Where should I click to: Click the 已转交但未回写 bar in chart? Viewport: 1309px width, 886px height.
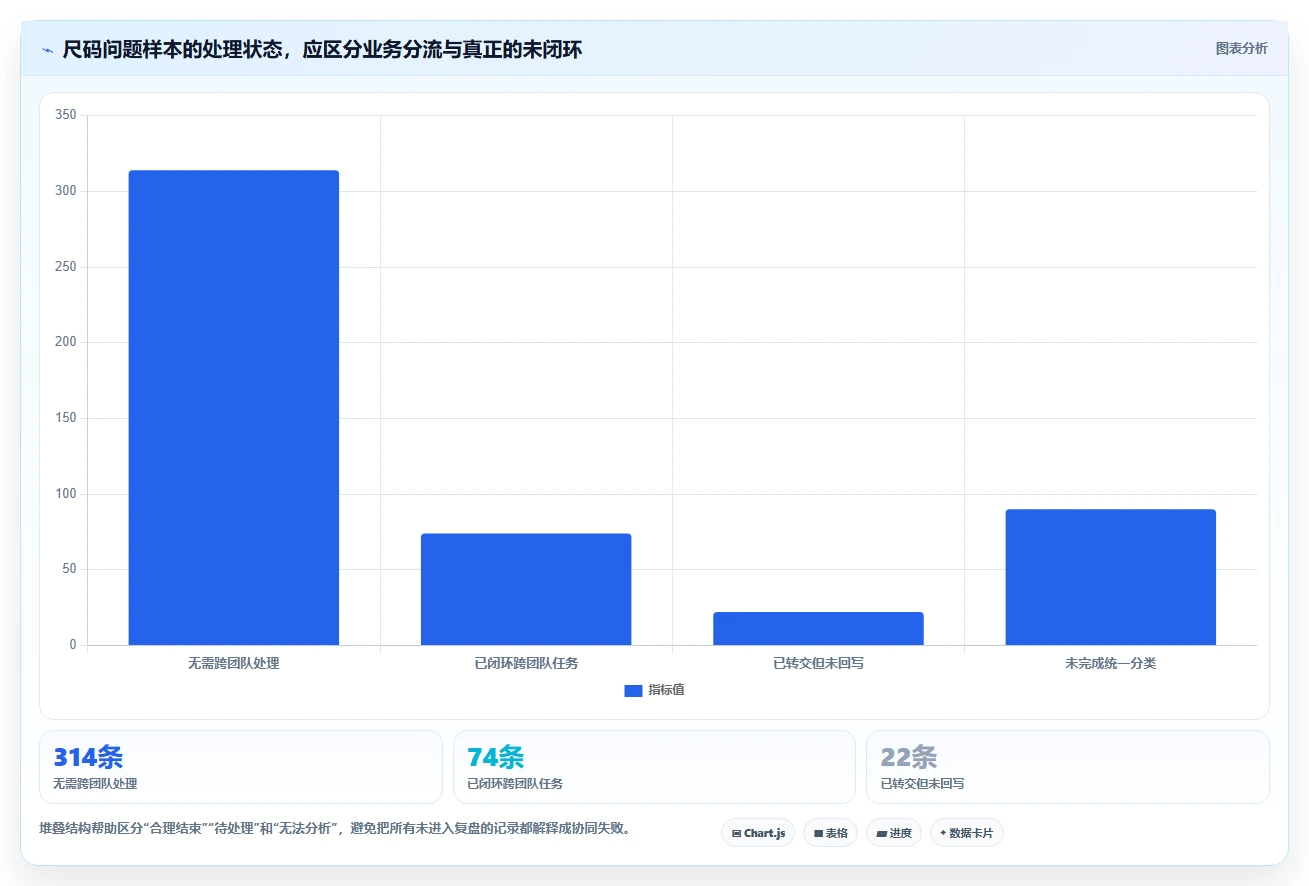tap(818, 629)
